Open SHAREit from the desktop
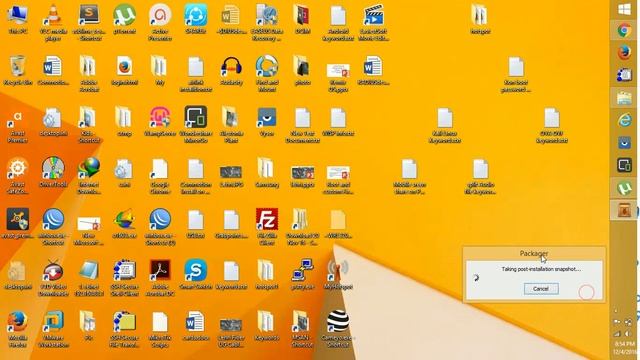 (x=196, y=20)
